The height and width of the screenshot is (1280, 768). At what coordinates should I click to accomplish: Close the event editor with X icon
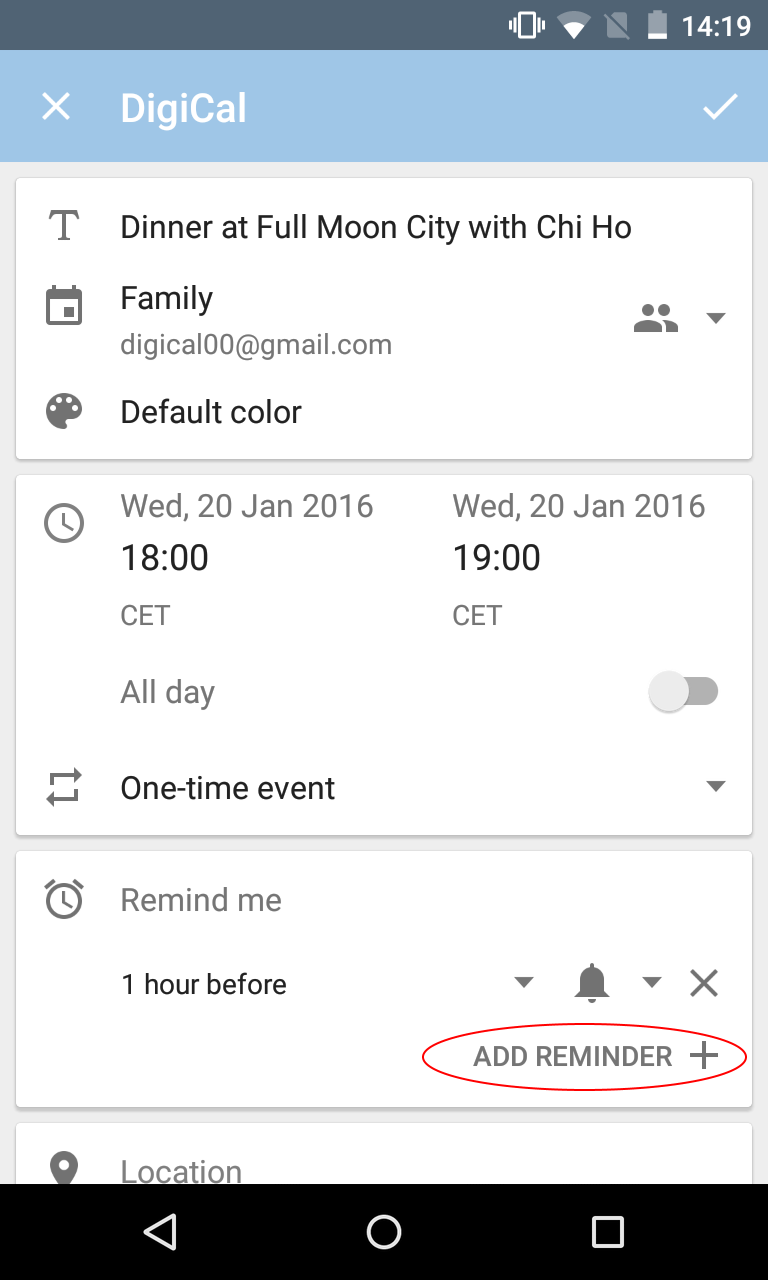pos(56,107)
